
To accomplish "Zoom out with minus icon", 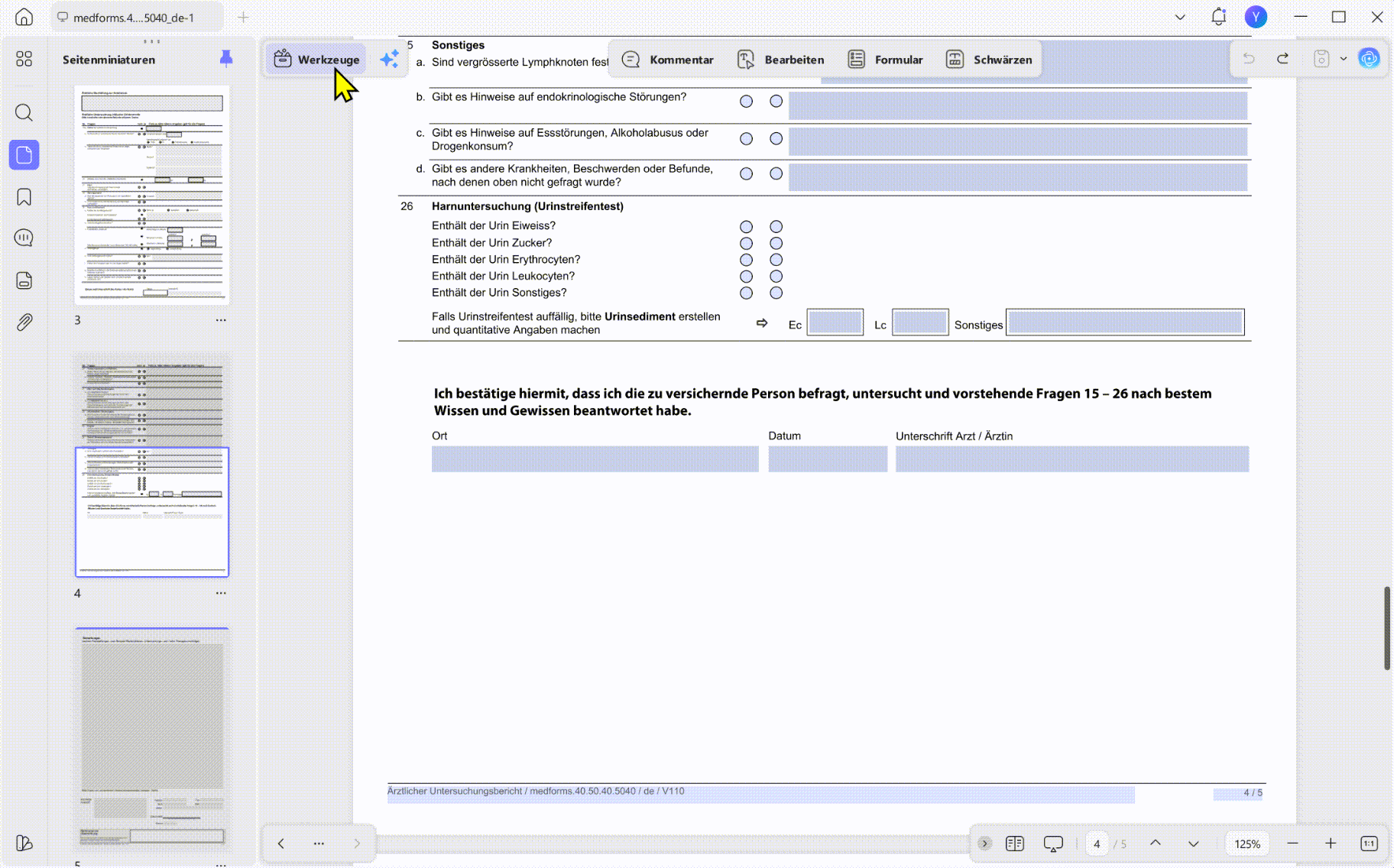I will click(1293, 844).
